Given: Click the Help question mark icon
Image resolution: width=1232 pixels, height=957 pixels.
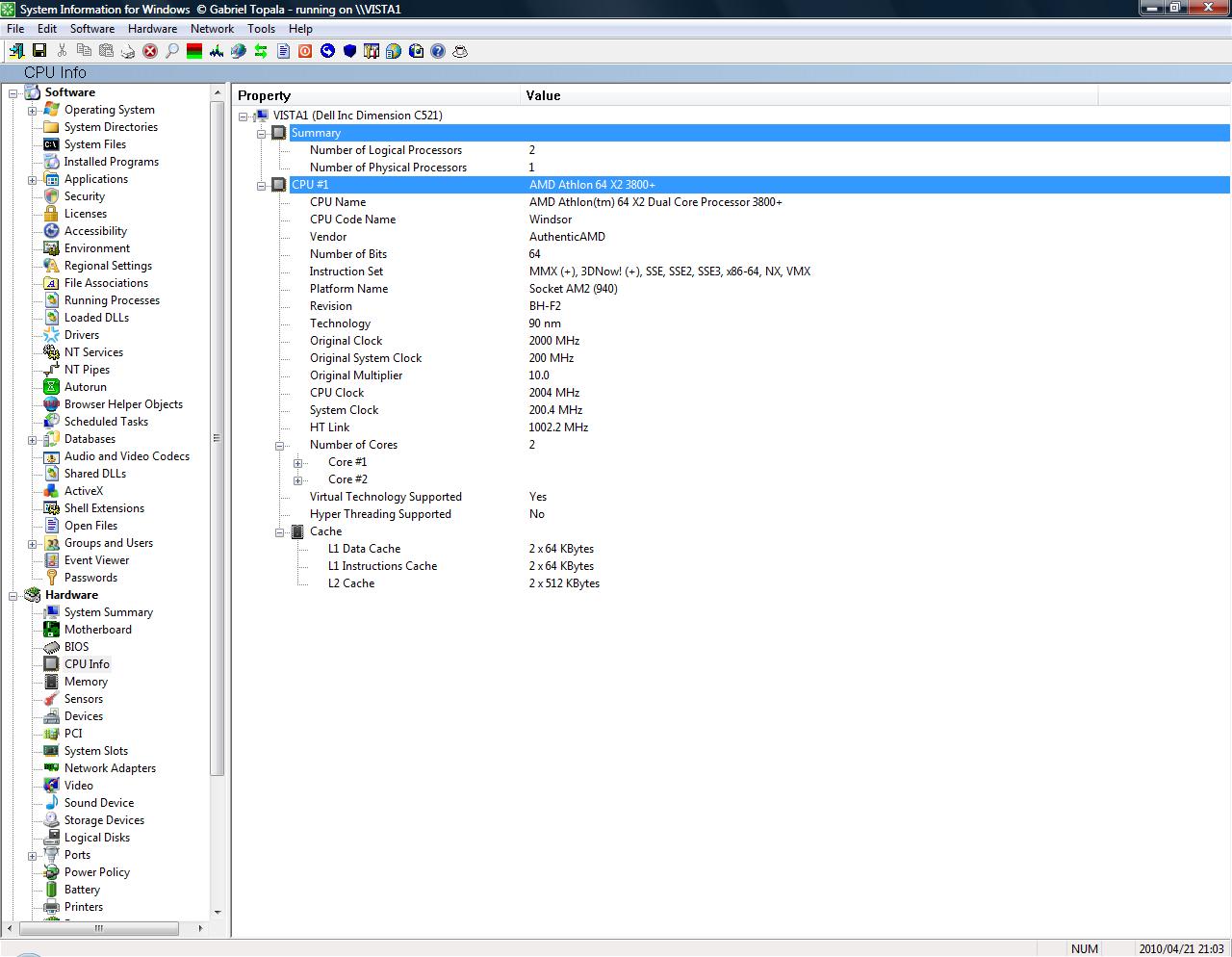Looking at the screenshot, I should tap(436, 51).
